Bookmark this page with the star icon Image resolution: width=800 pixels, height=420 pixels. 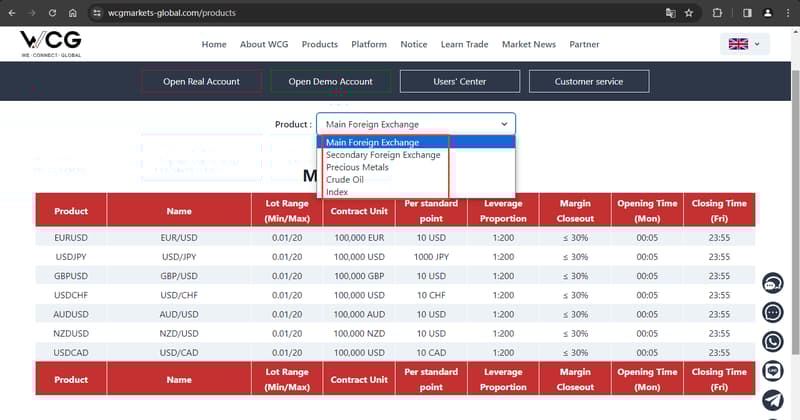click(x=689, y=13)
